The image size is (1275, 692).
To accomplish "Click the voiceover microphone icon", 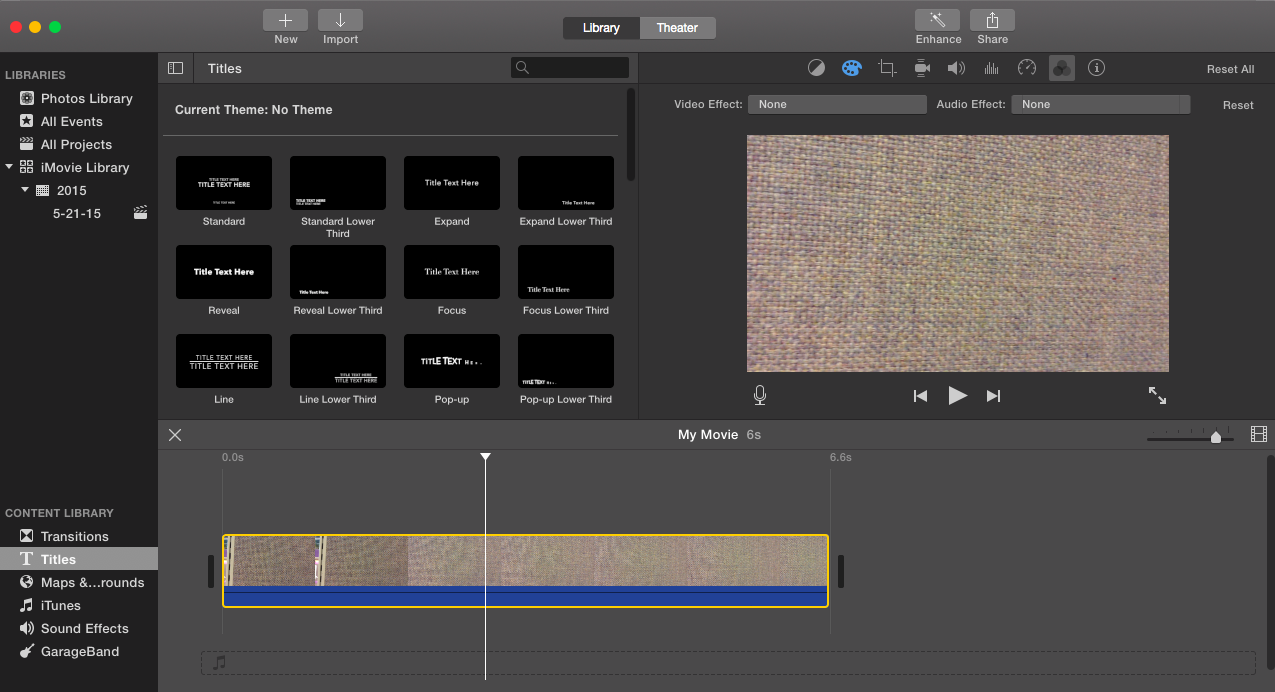I will point(760,396).
